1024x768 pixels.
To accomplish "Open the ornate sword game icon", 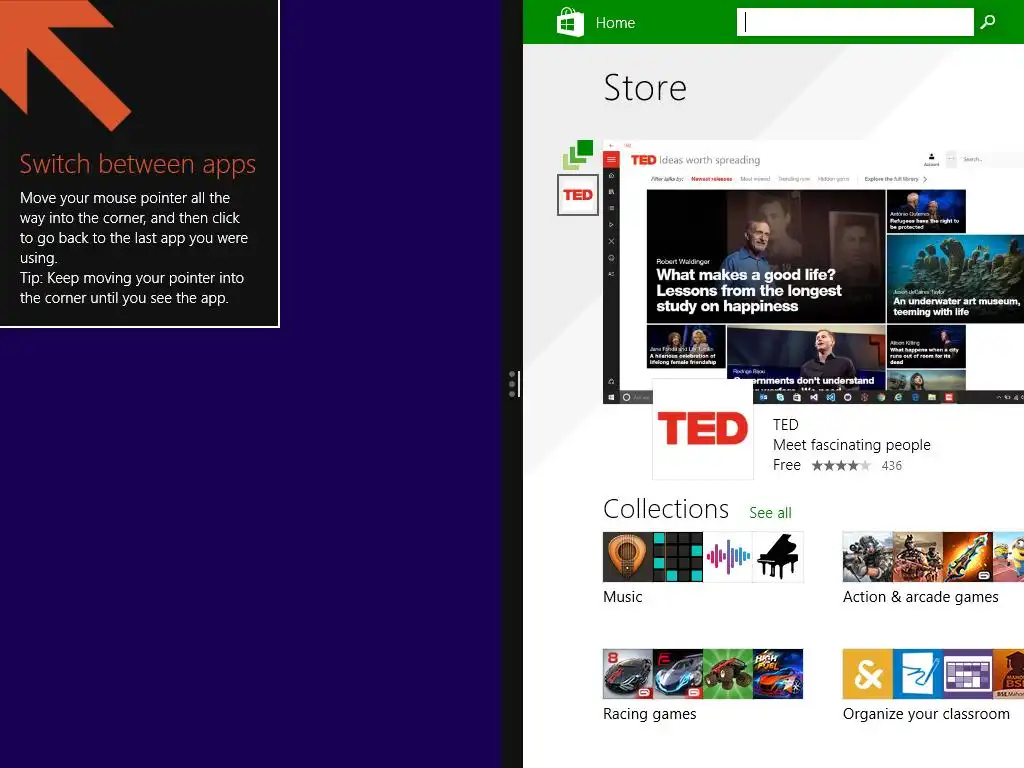I will 967,557.
